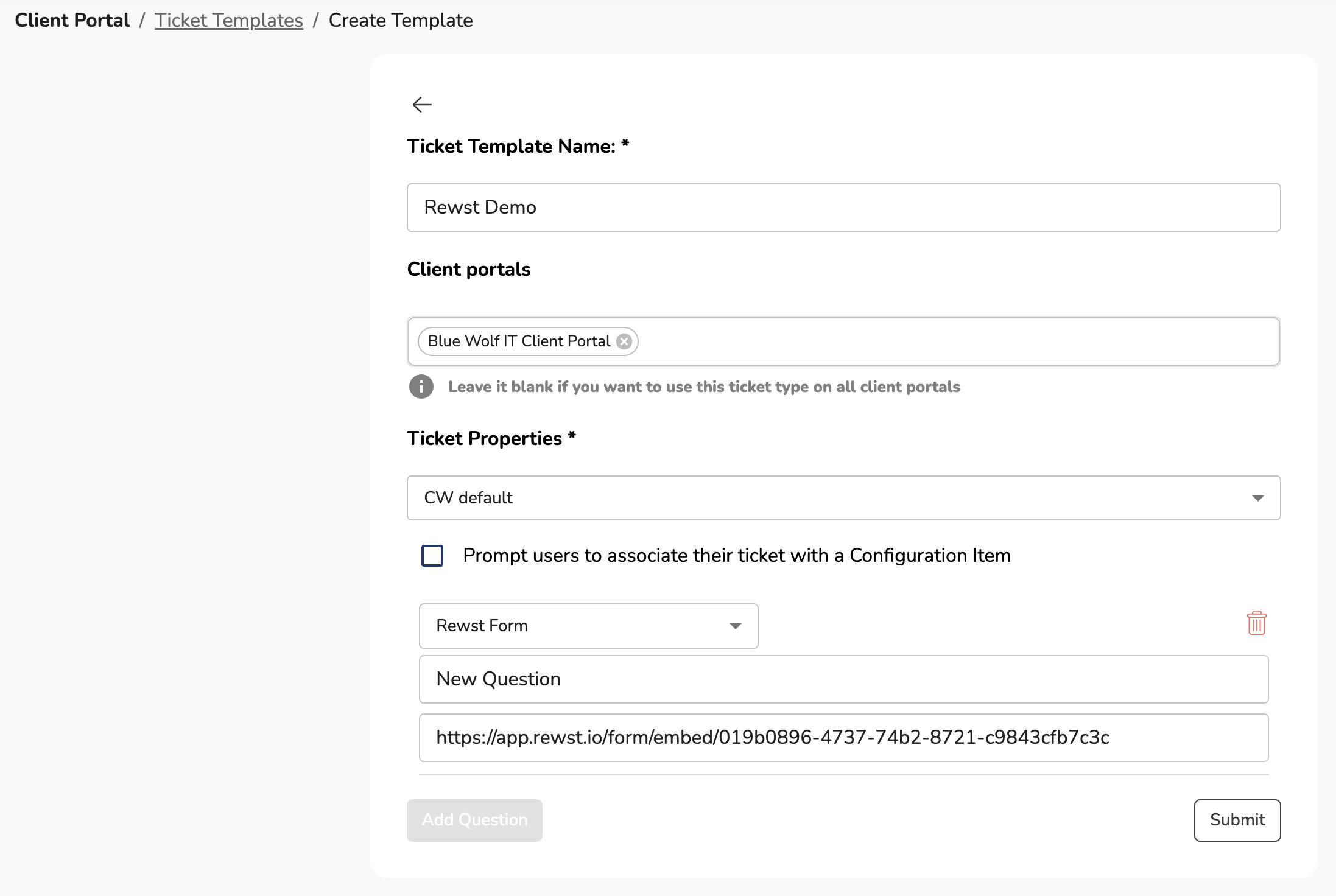Screen dimensions: 1336x896
Task: Click the Client Portal breadcrumb
Action: tap(72, 21)
